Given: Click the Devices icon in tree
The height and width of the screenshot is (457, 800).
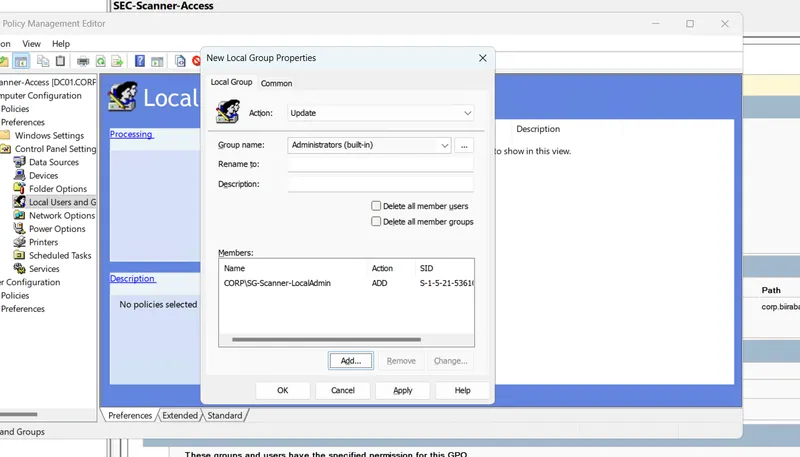Looking at the screenshot, I should [19, 175].
